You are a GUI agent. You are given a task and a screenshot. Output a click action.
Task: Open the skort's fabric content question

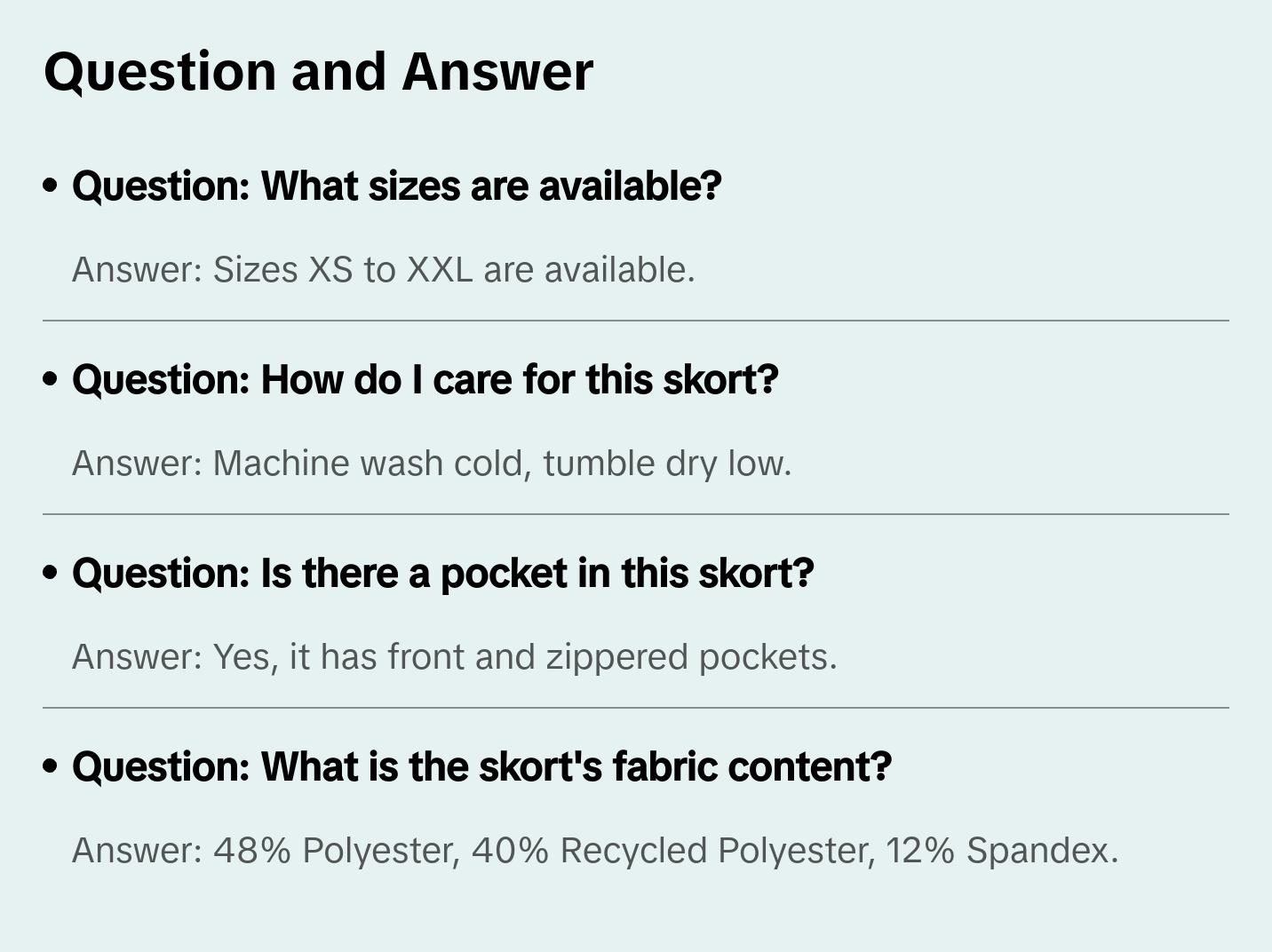481,767
